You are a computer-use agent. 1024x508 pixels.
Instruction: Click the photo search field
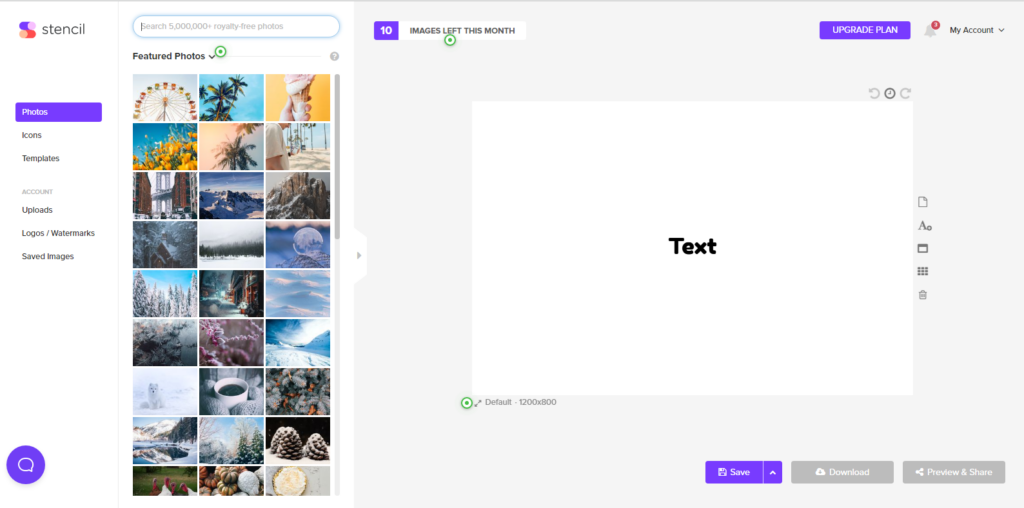[236, 26]
